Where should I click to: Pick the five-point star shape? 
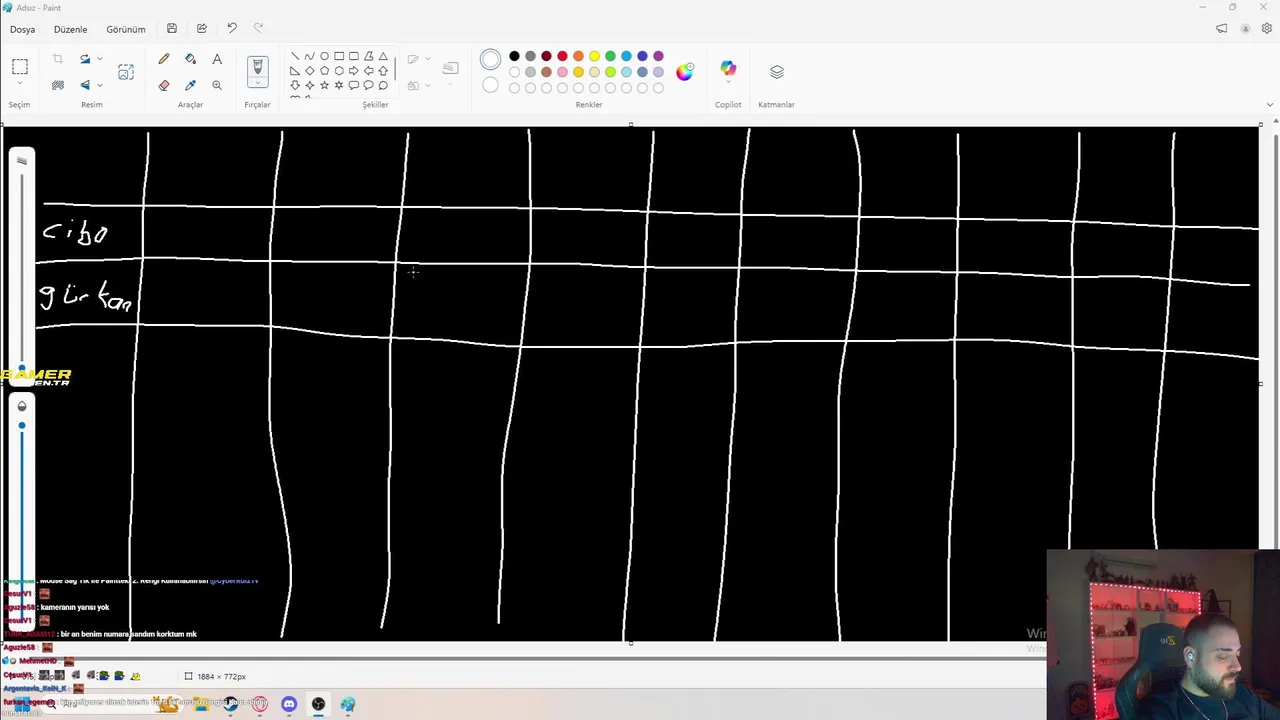coord(324,85)
